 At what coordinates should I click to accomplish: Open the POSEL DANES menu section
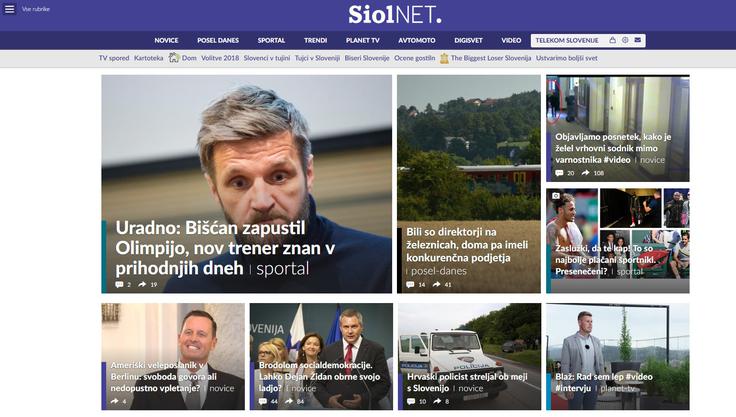click(x=218, y=40)
